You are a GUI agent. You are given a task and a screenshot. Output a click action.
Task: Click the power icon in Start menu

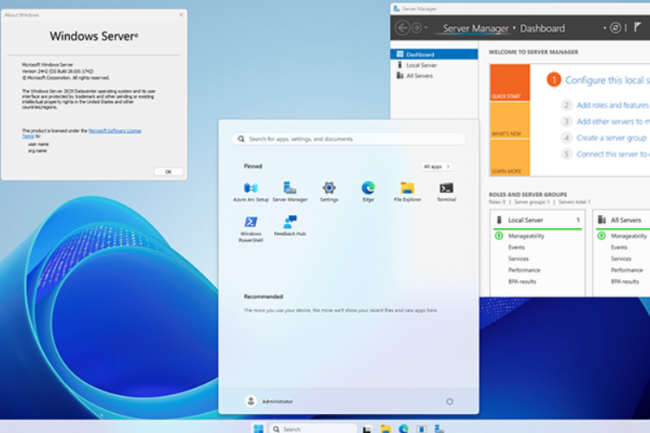point(449,401)
